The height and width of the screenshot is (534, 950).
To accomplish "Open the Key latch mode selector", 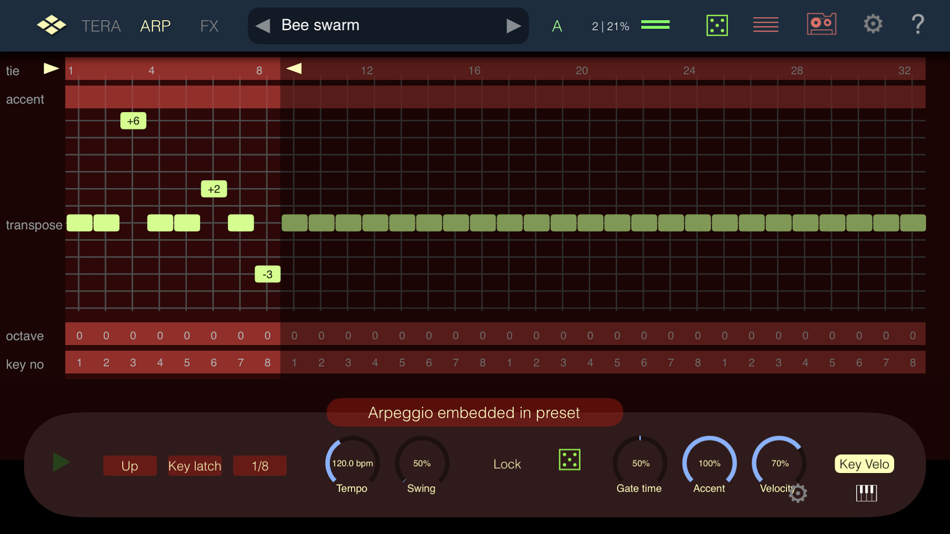I will point(194,466).
